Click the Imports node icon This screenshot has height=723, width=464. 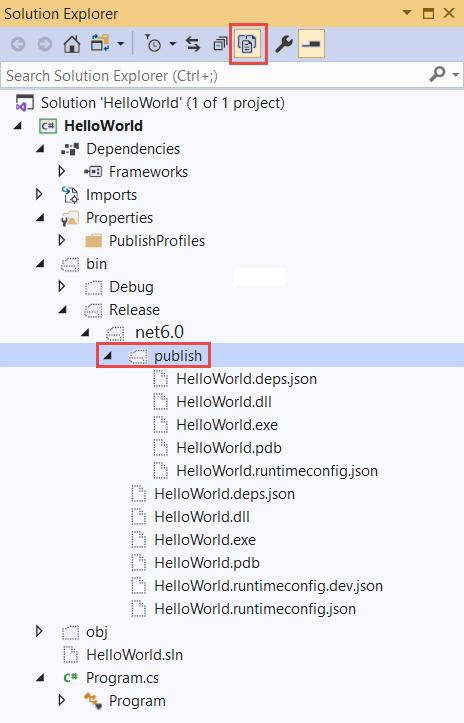coord(70,195)
